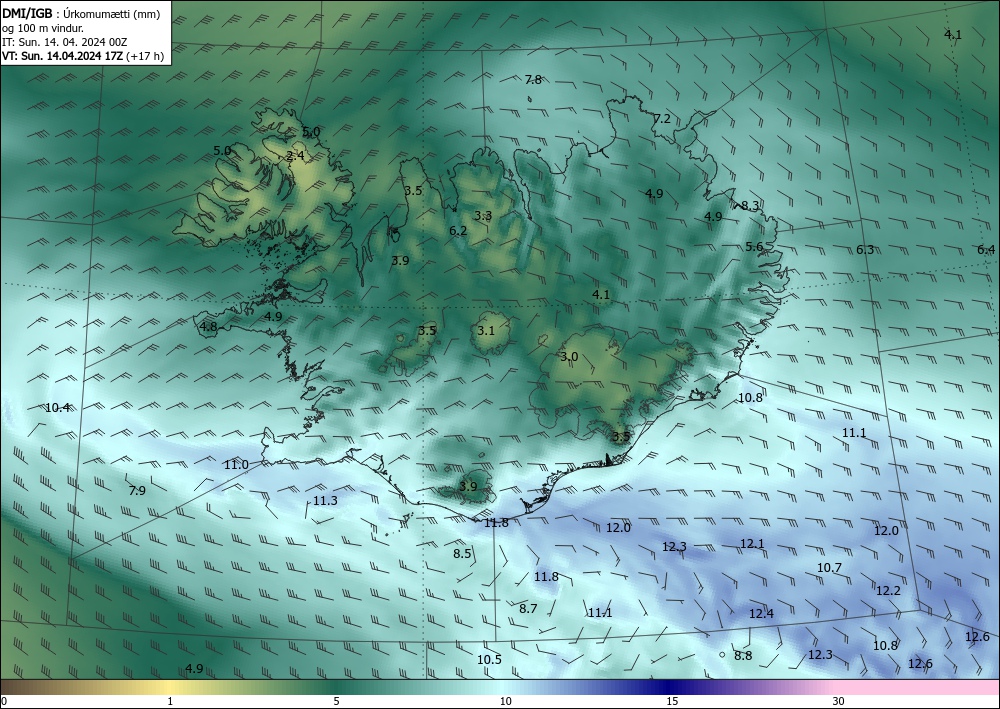Select the 3.1 value over the glacier
Screen dimensions: 1000x709
pos(486,330)
